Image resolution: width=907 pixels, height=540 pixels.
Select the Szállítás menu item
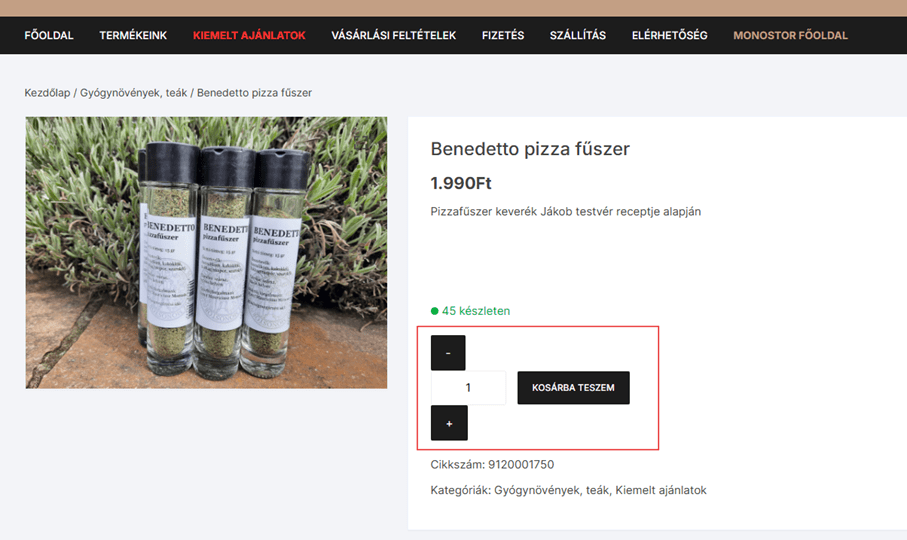coord(578,35)
